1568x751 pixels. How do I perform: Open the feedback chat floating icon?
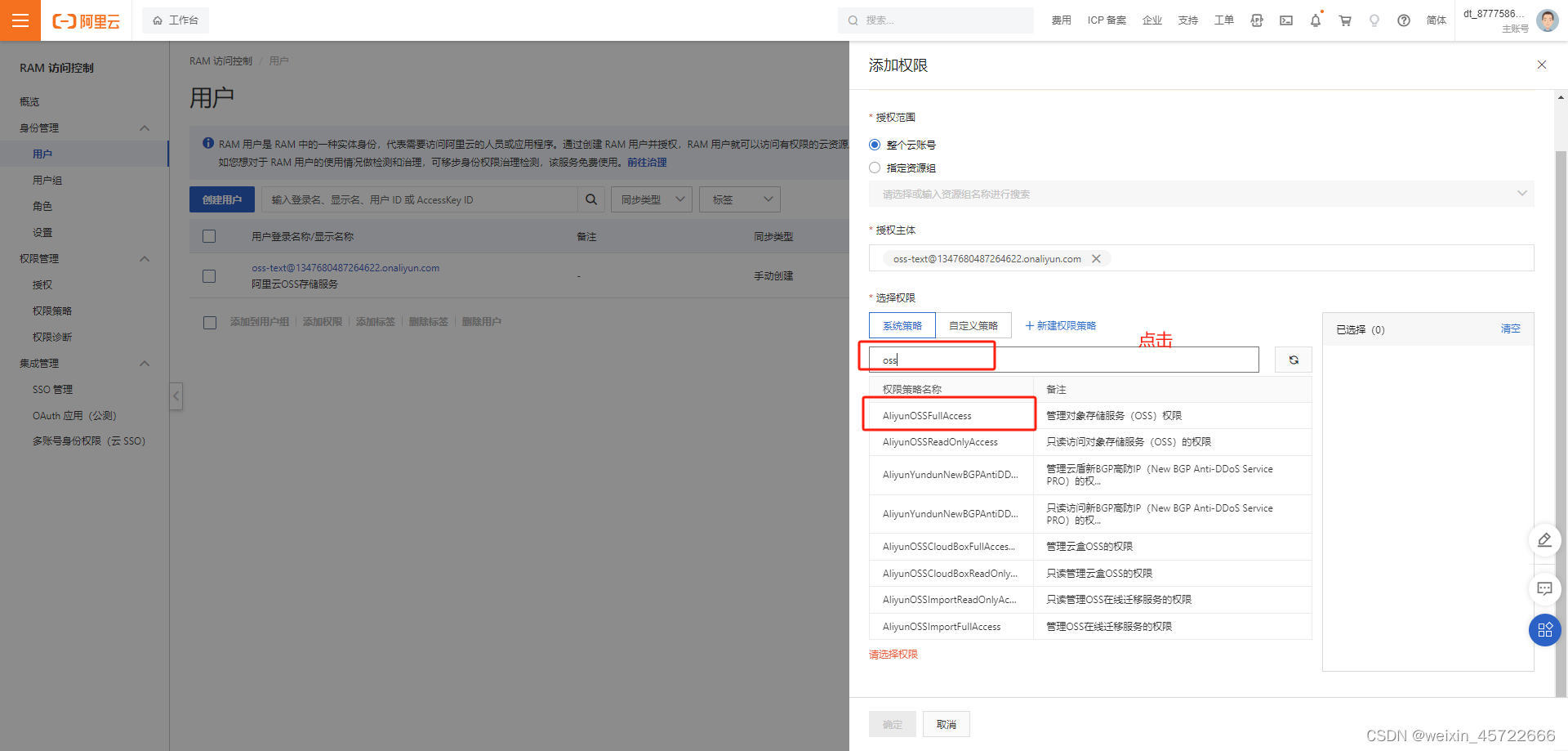pos(1544,588)
